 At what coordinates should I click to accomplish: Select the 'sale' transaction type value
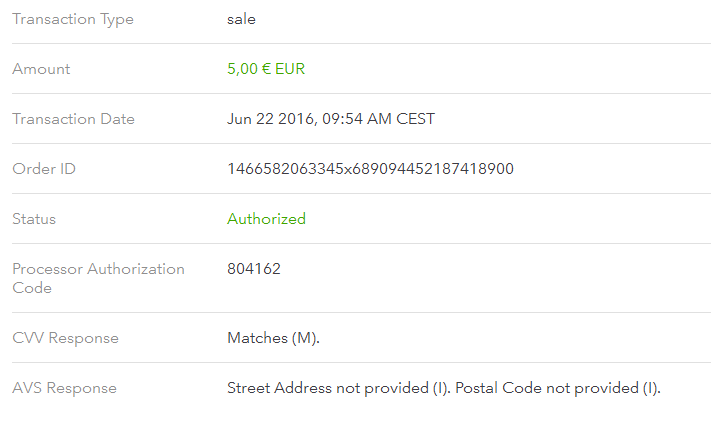click(x=241, y=19)
